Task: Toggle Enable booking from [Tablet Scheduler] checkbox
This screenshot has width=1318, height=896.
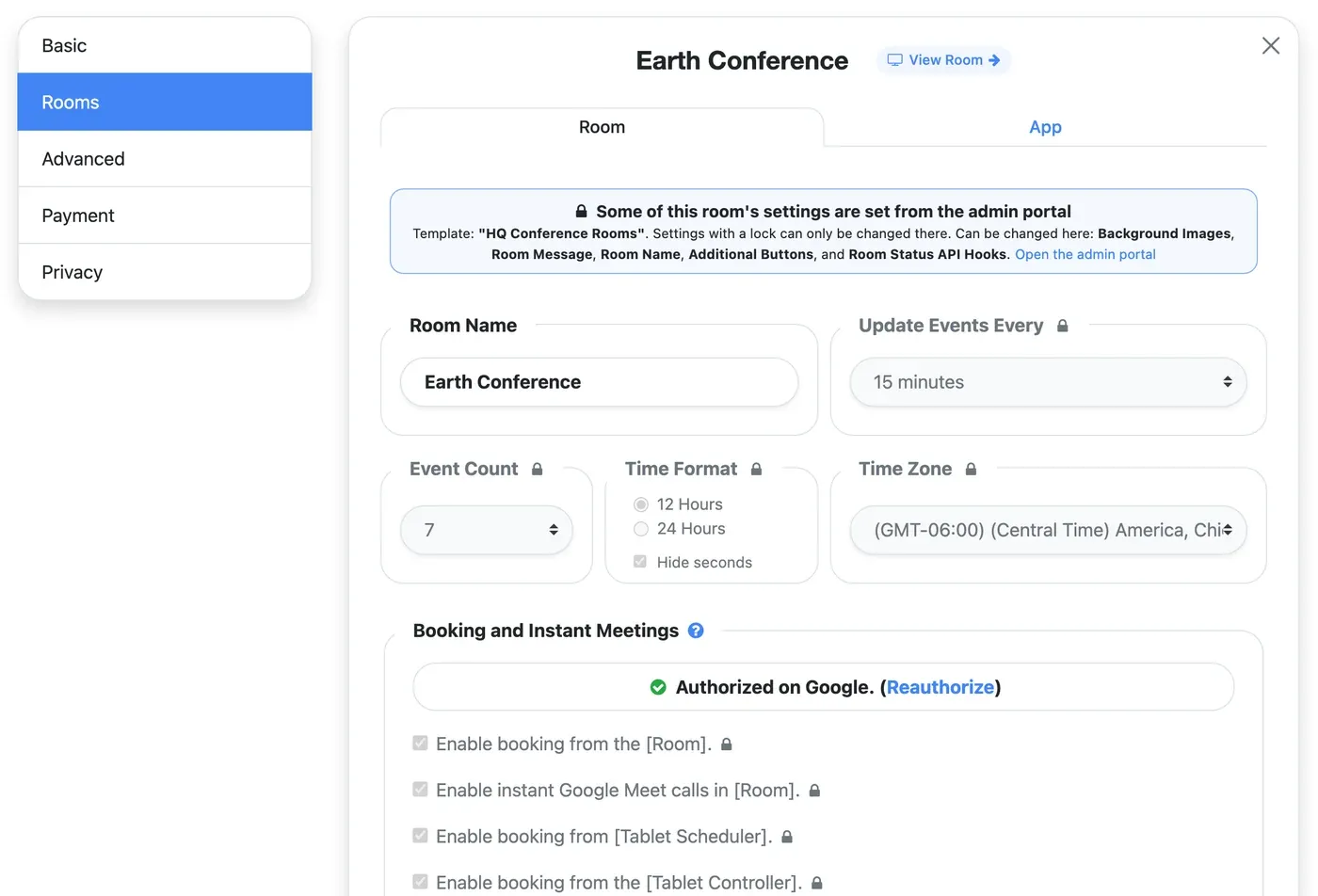Action: click(x=420, y=836)
